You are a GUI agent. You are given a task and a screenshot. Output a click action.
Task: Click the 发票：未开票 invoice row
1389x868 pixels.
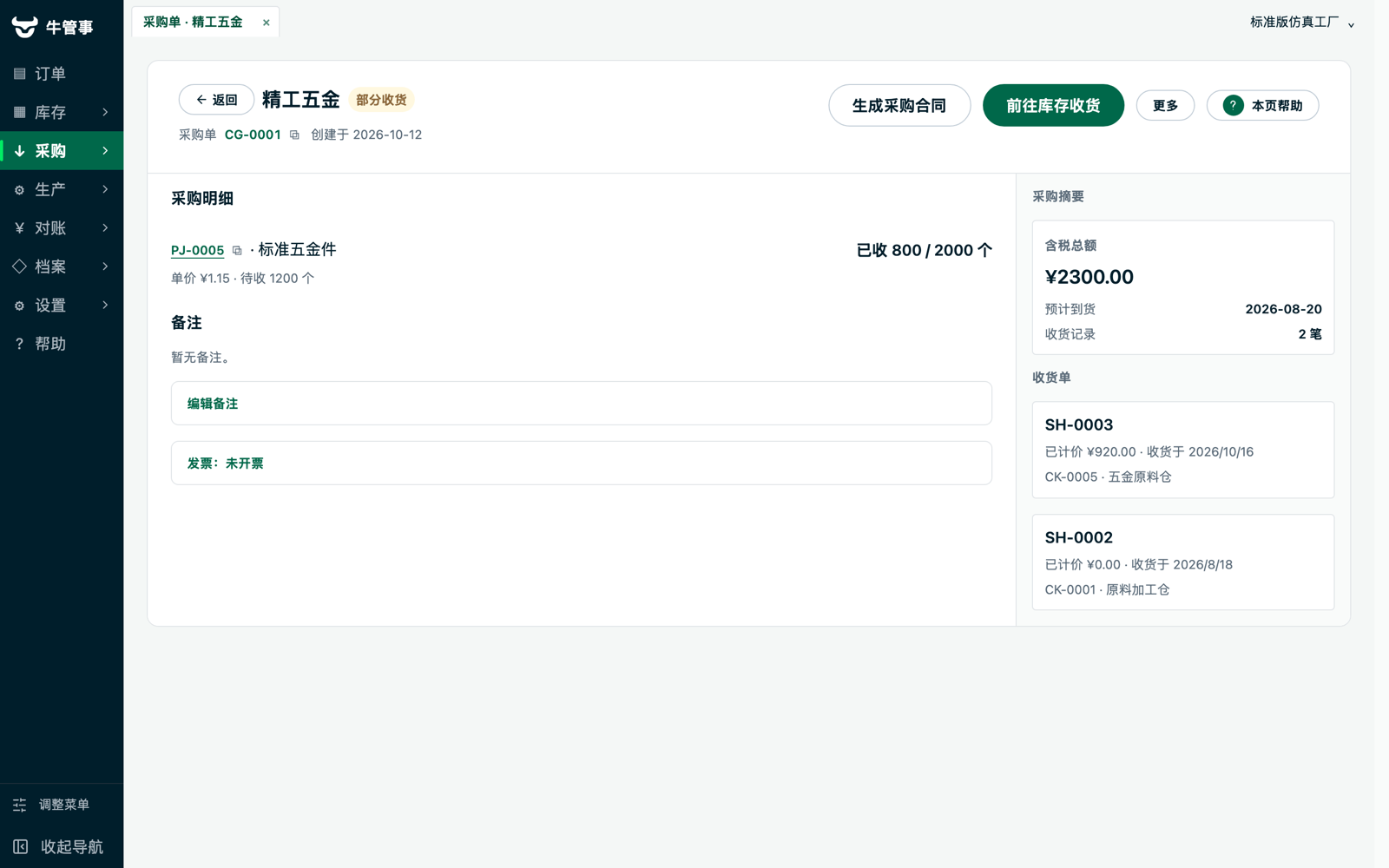pyautogui.click(x=582, y=464)
